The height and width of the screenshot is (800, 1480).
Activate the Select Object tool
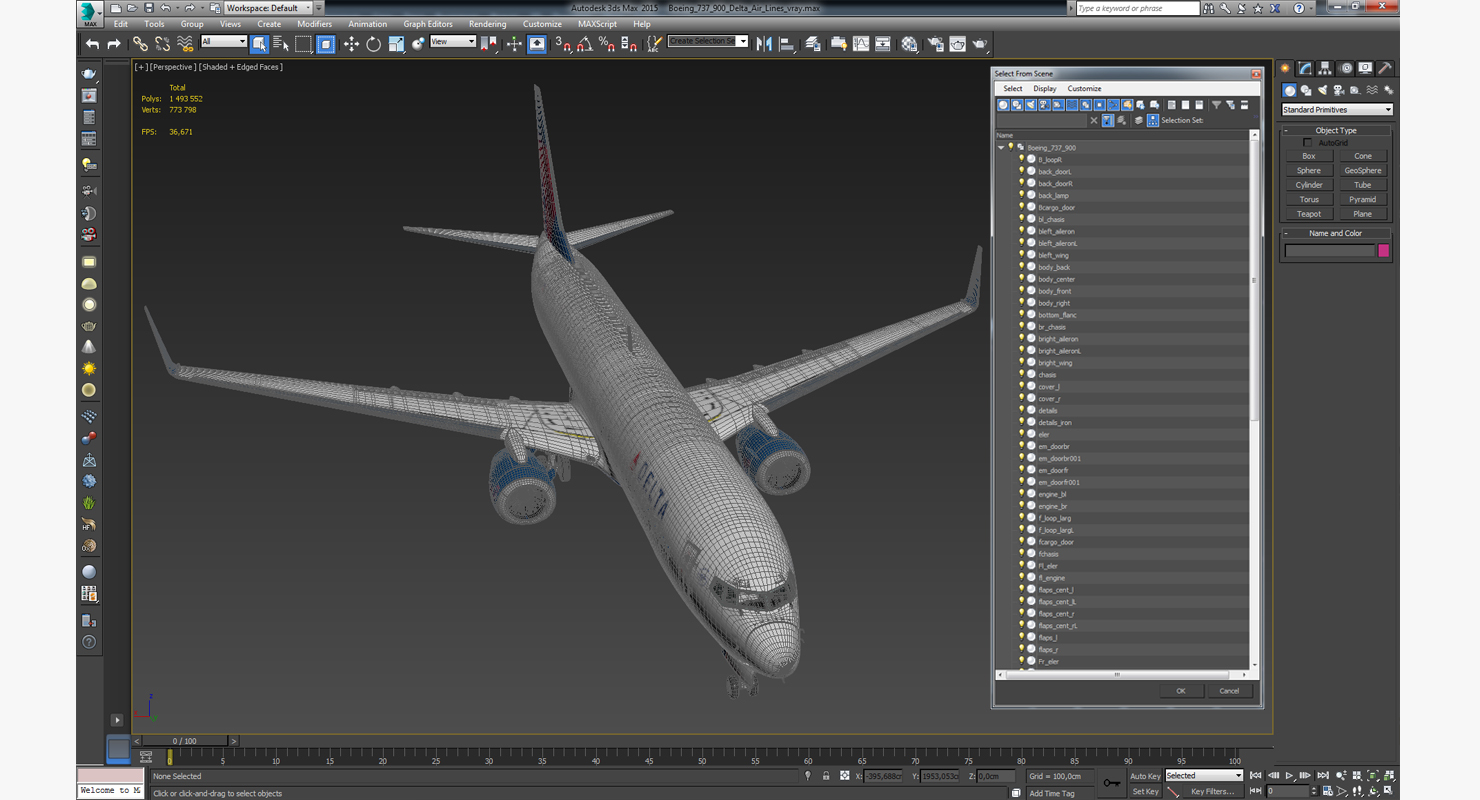(259, 44)
